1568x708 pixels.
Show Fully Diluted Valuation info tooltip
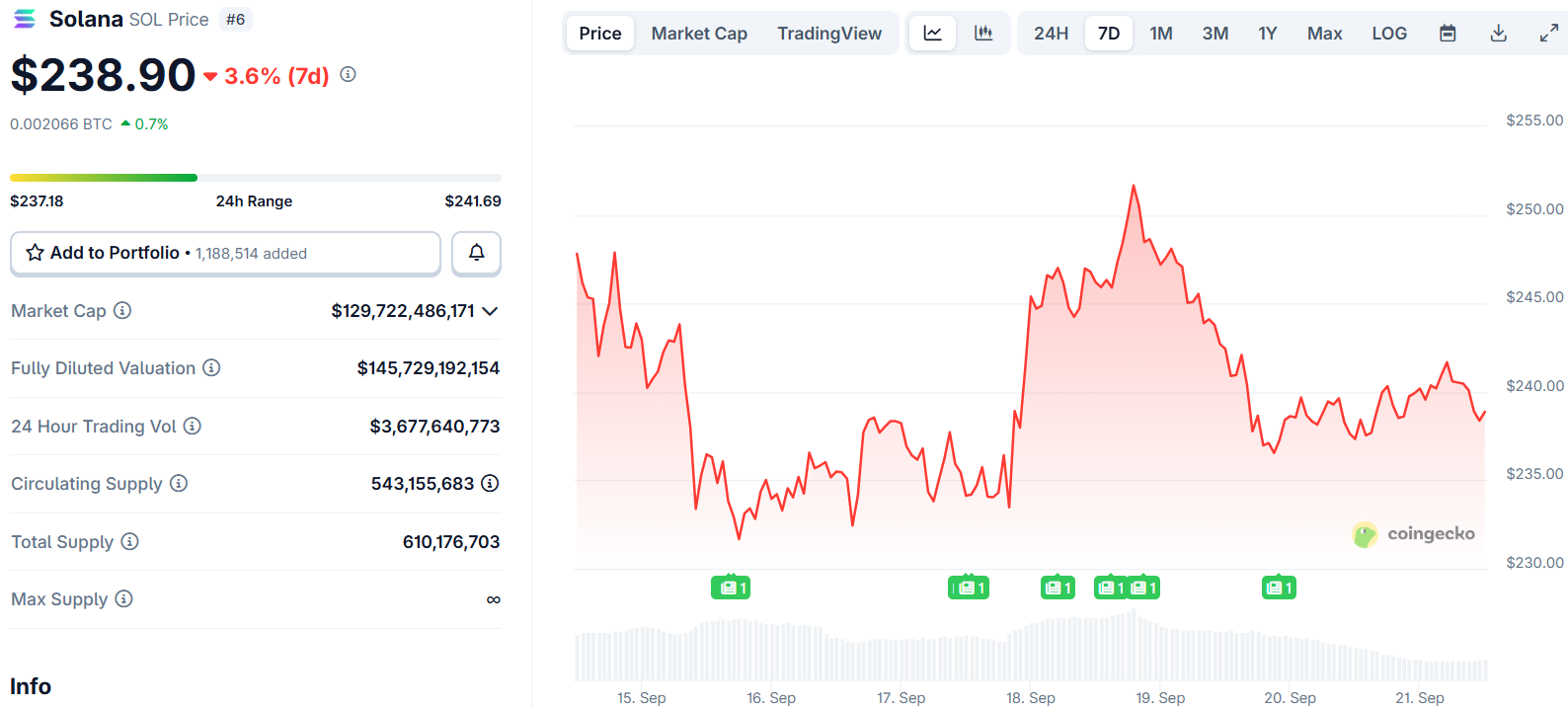click(211, 367)
